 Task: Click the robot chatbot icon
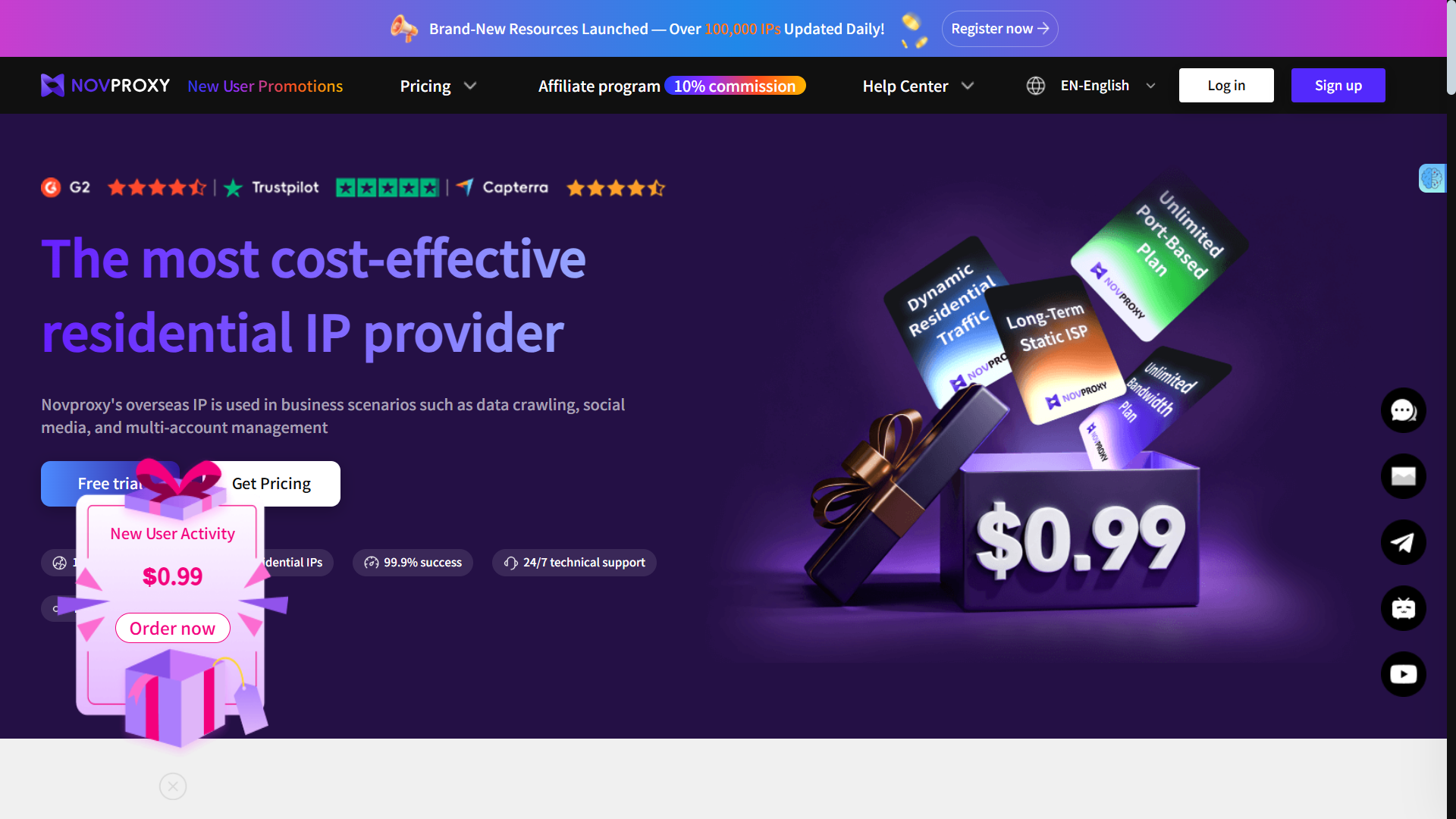(1403, 608)
